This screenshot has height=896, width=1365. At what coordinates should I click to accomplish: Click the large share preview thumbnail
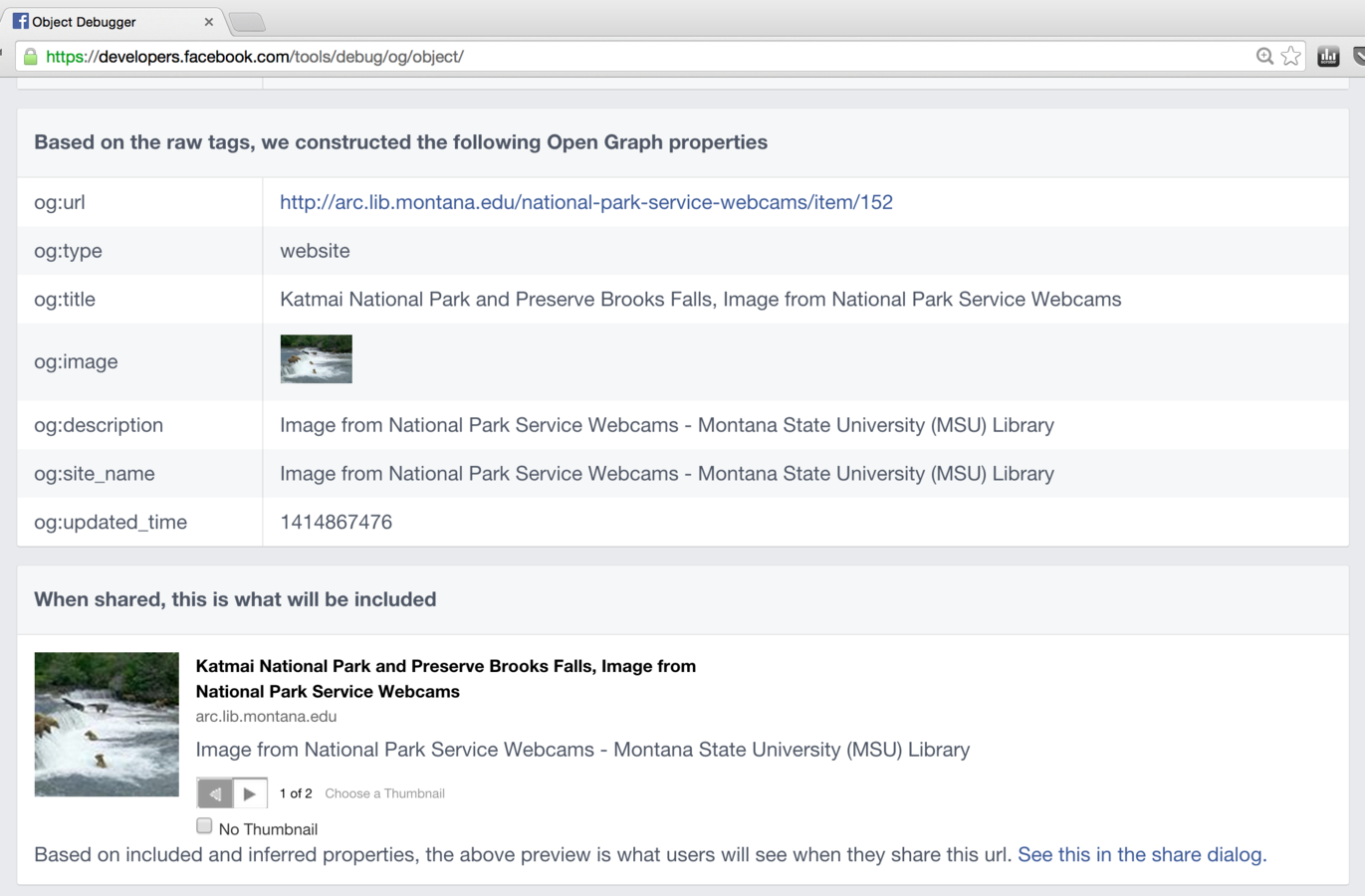pos(107,724)
